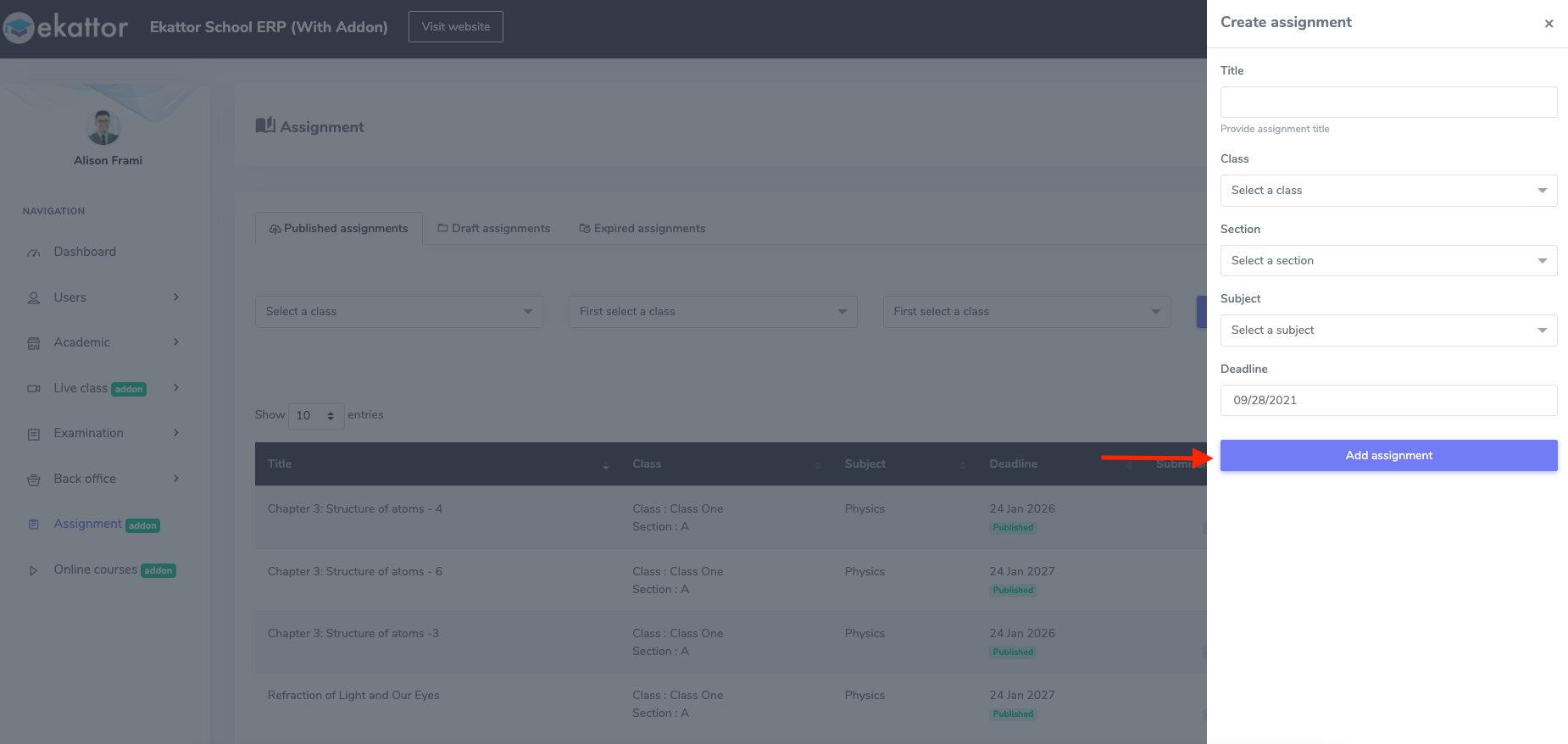This screenshot has width=1568, height=744.
Task: Close the Create assignment panel
Action: 1549,24
